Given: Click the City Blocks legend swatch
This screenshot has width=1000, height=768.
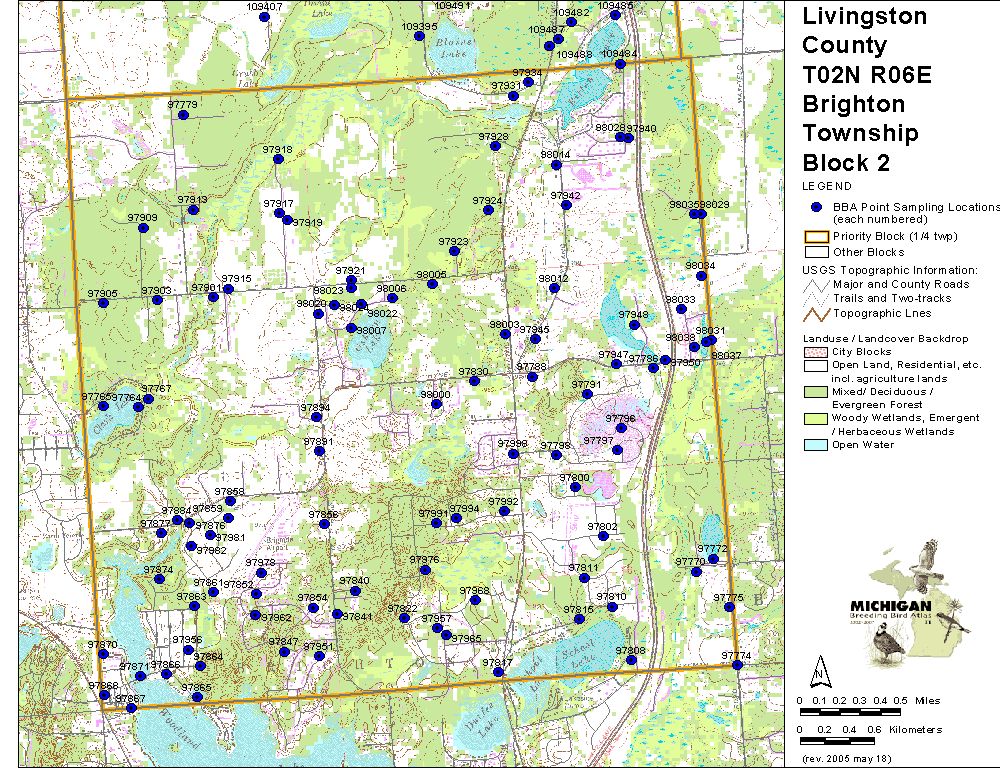Looking at the screenshot, I should tap(816, 352).
